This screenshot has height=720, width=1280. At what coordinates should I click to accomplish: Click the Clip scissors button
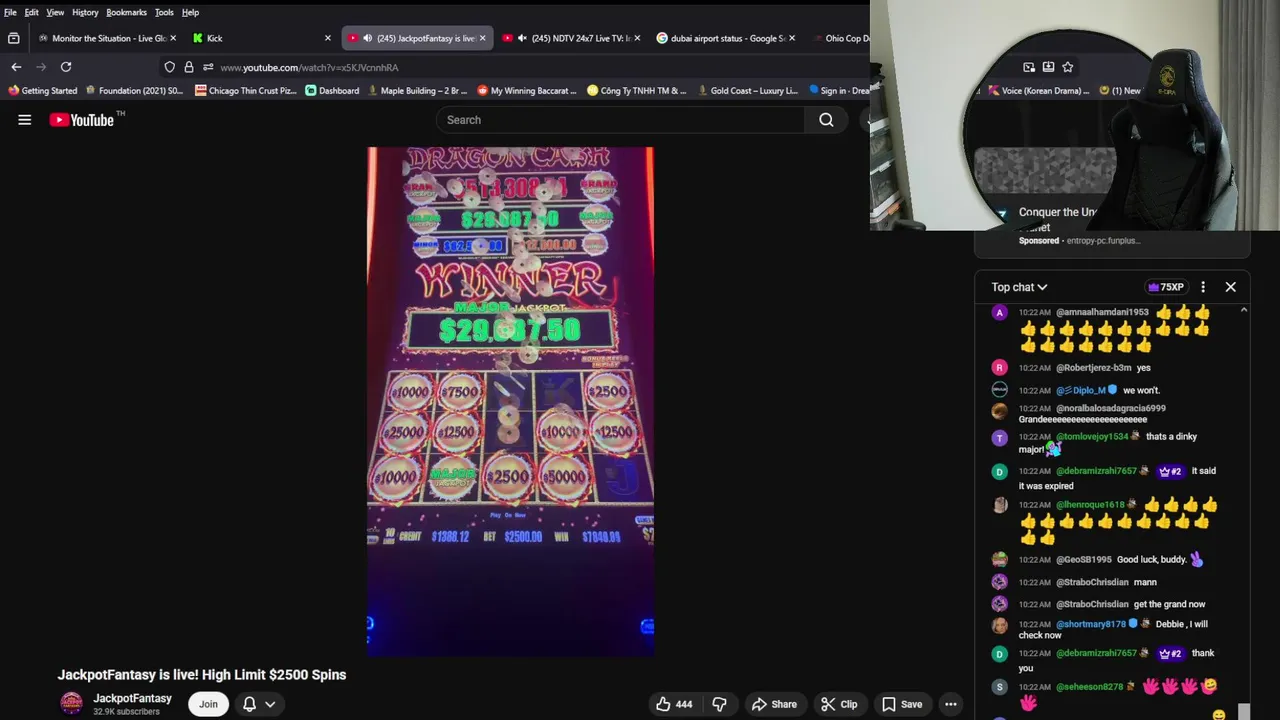pos(839,704)
